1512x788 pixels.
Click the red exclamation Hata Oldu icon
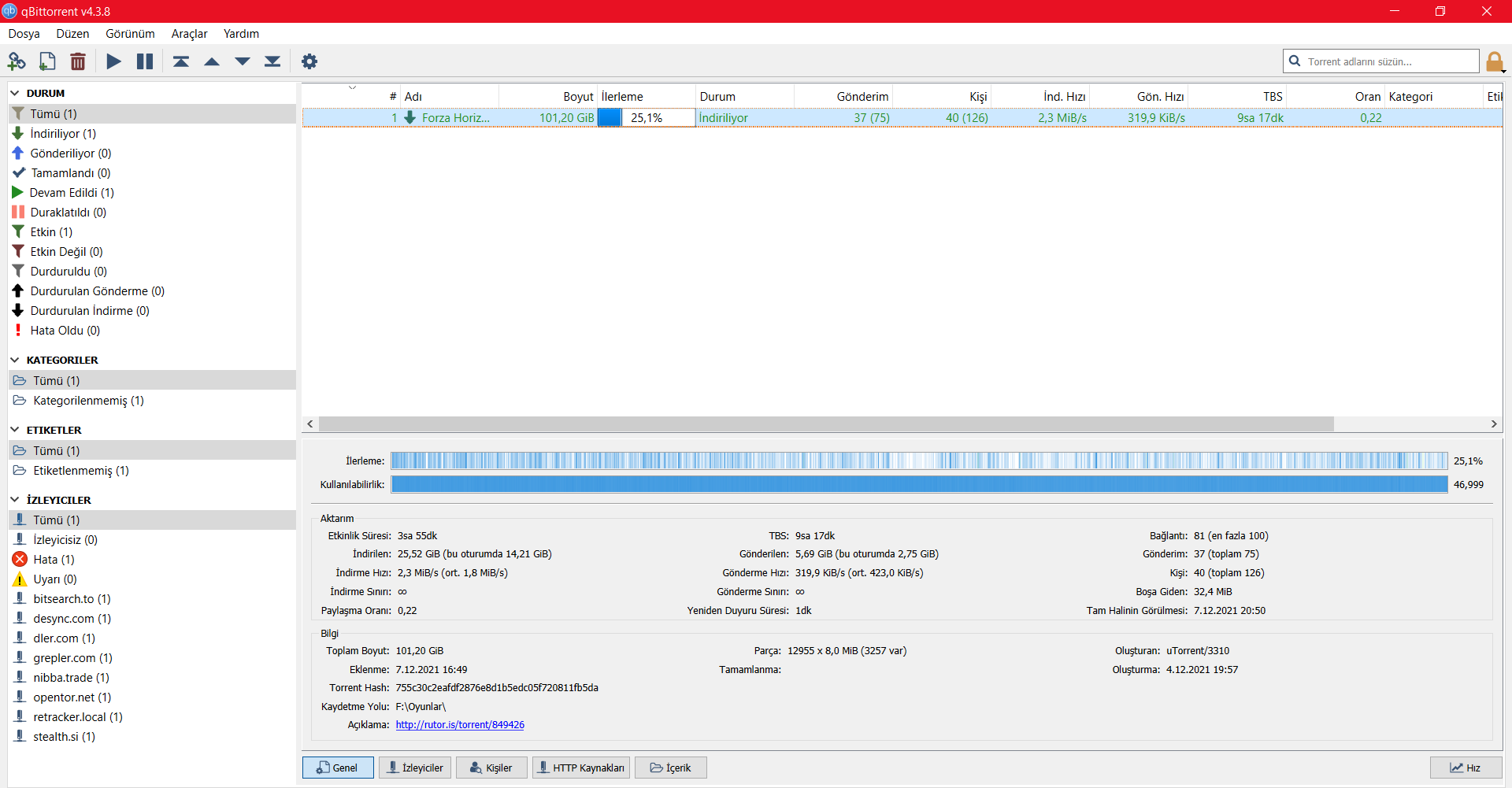tap(18, 330)
